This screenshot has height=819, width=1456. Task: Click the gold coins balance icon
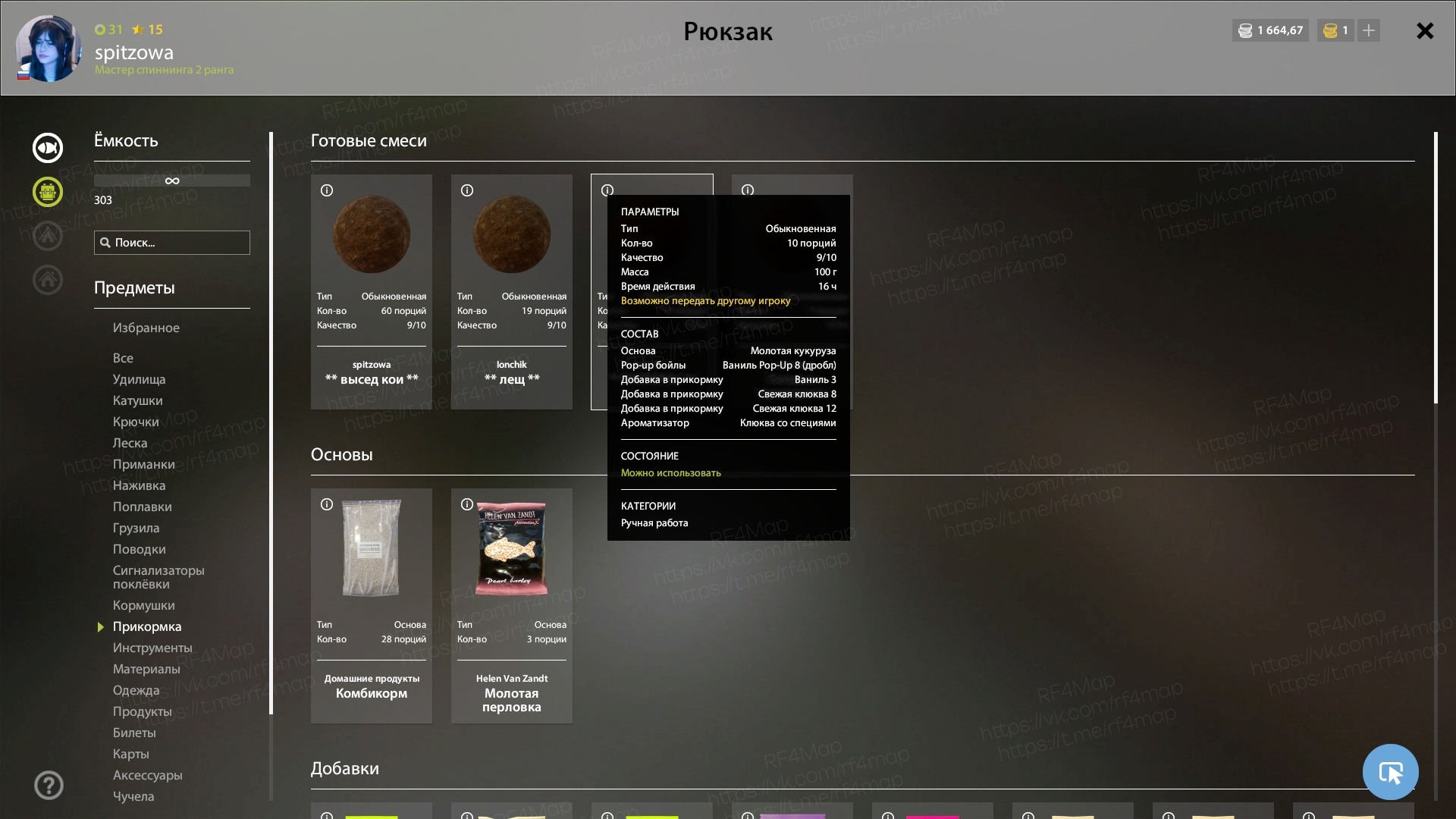click(x=1330, y=30)
